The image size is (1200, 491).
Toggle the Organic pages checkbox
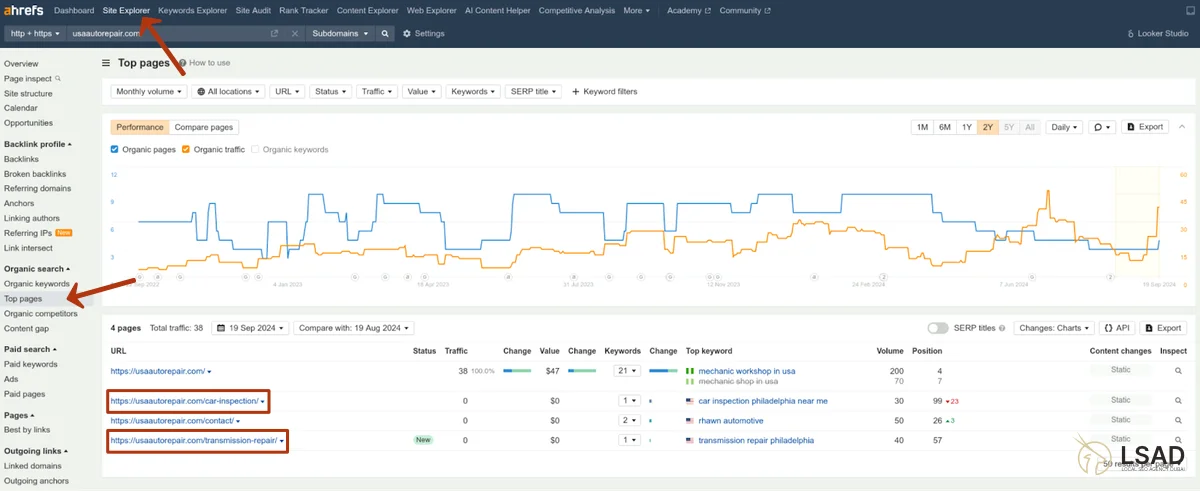115,149
